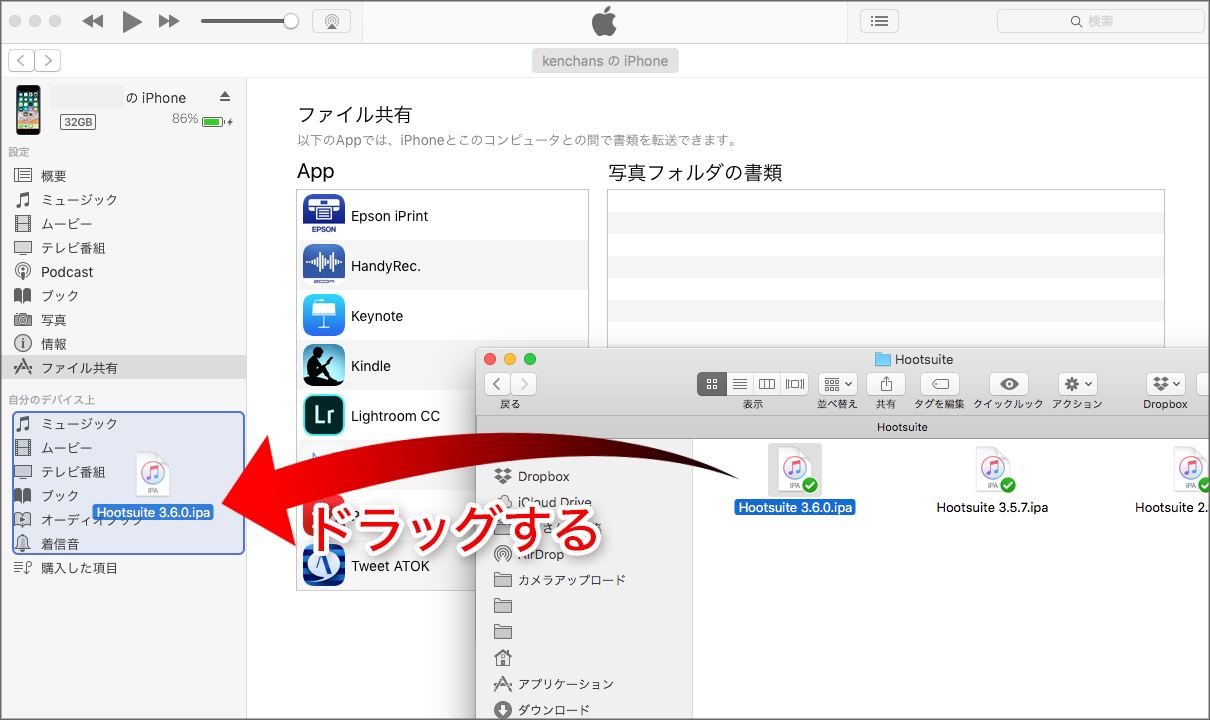The image size is (1210, 720).
Task: Switch Finder to list view
Action: (740, 384)
